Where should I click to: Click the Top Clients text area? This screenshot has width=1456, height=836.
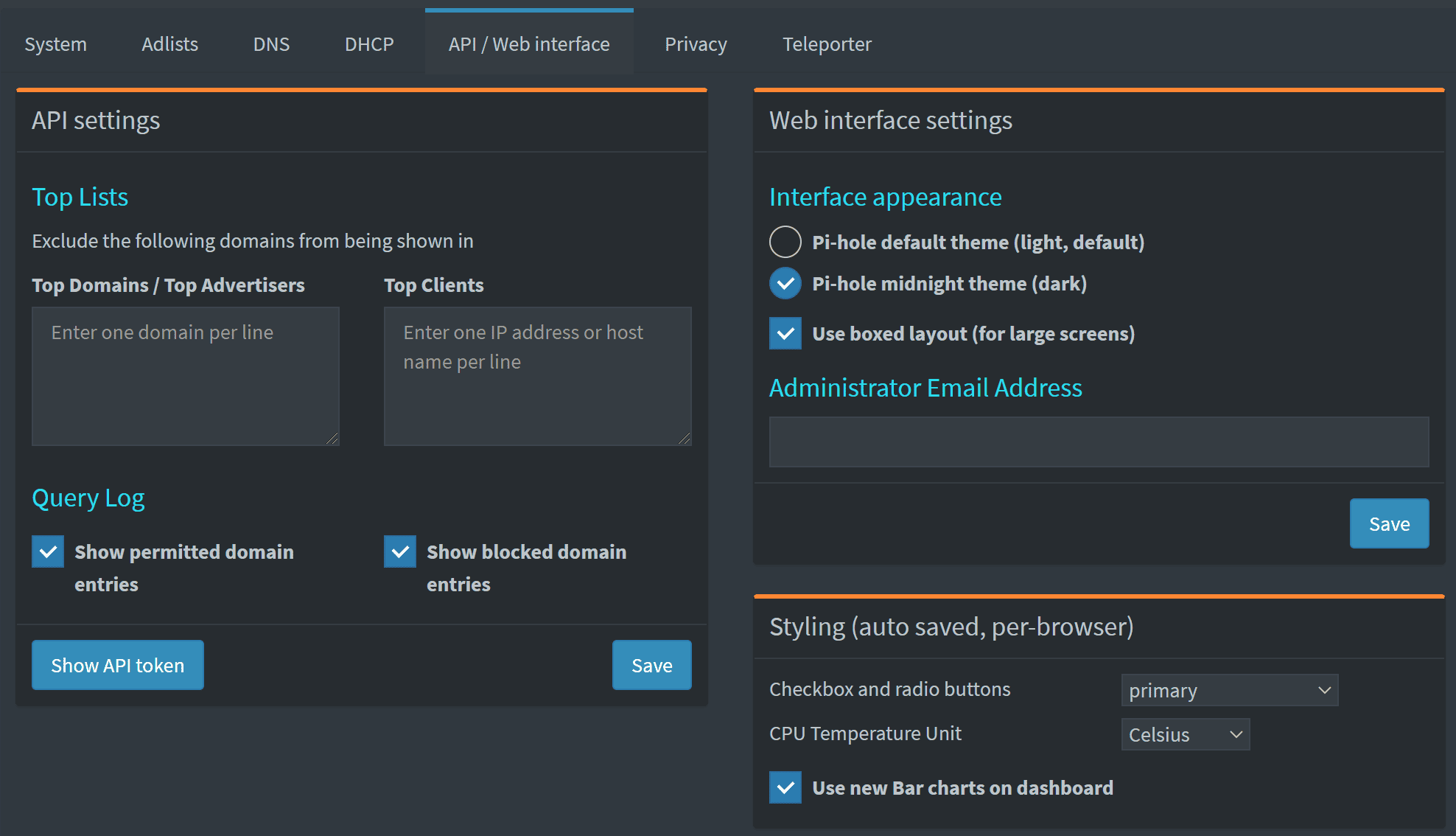pyautogui.click(x=537, y=376)
